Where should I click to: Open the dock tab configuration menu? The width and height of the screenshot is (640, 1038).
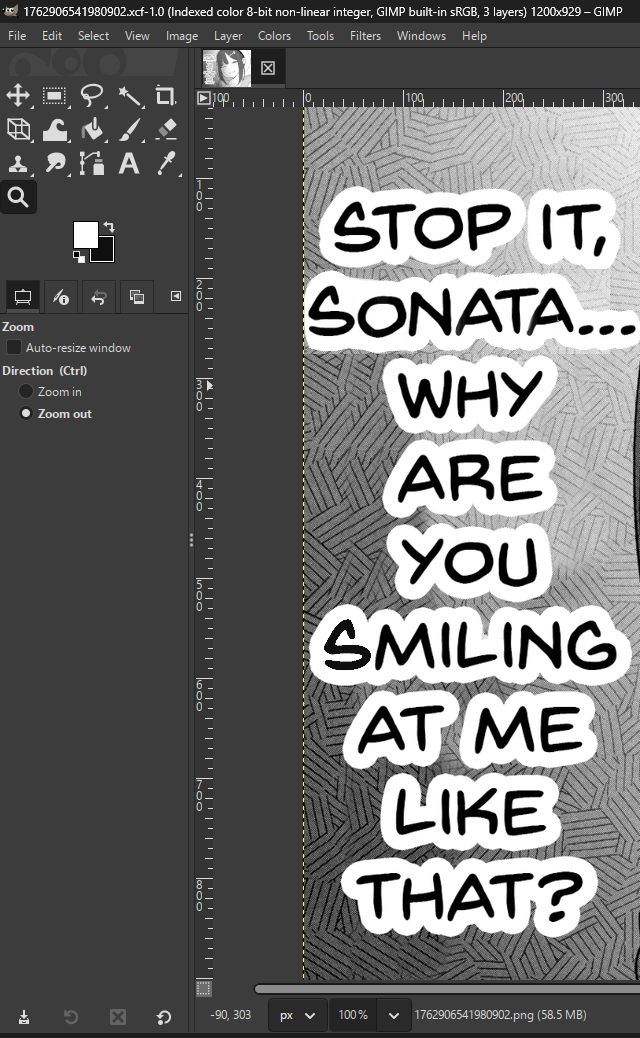(175, 296)
